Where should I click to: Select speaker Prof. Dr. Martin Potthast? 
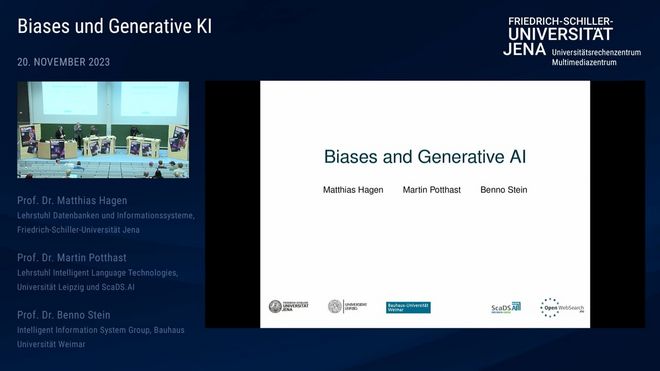[x=72, y=258]
